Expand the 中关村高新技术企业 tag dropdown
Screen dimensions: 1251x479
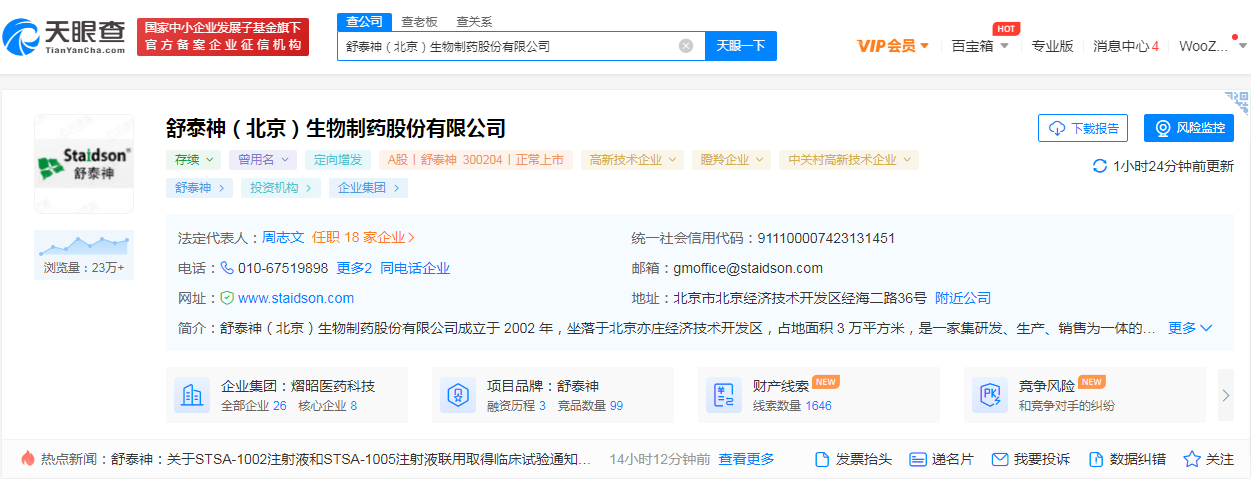coord(849,159)
